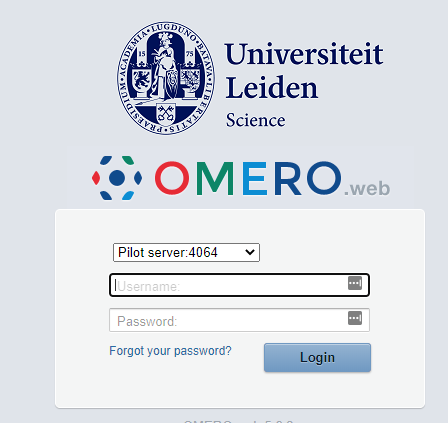The width and height of the screenshot is (448, 423).
Task: Click the Leiden word in the logo
Action: 272,87
